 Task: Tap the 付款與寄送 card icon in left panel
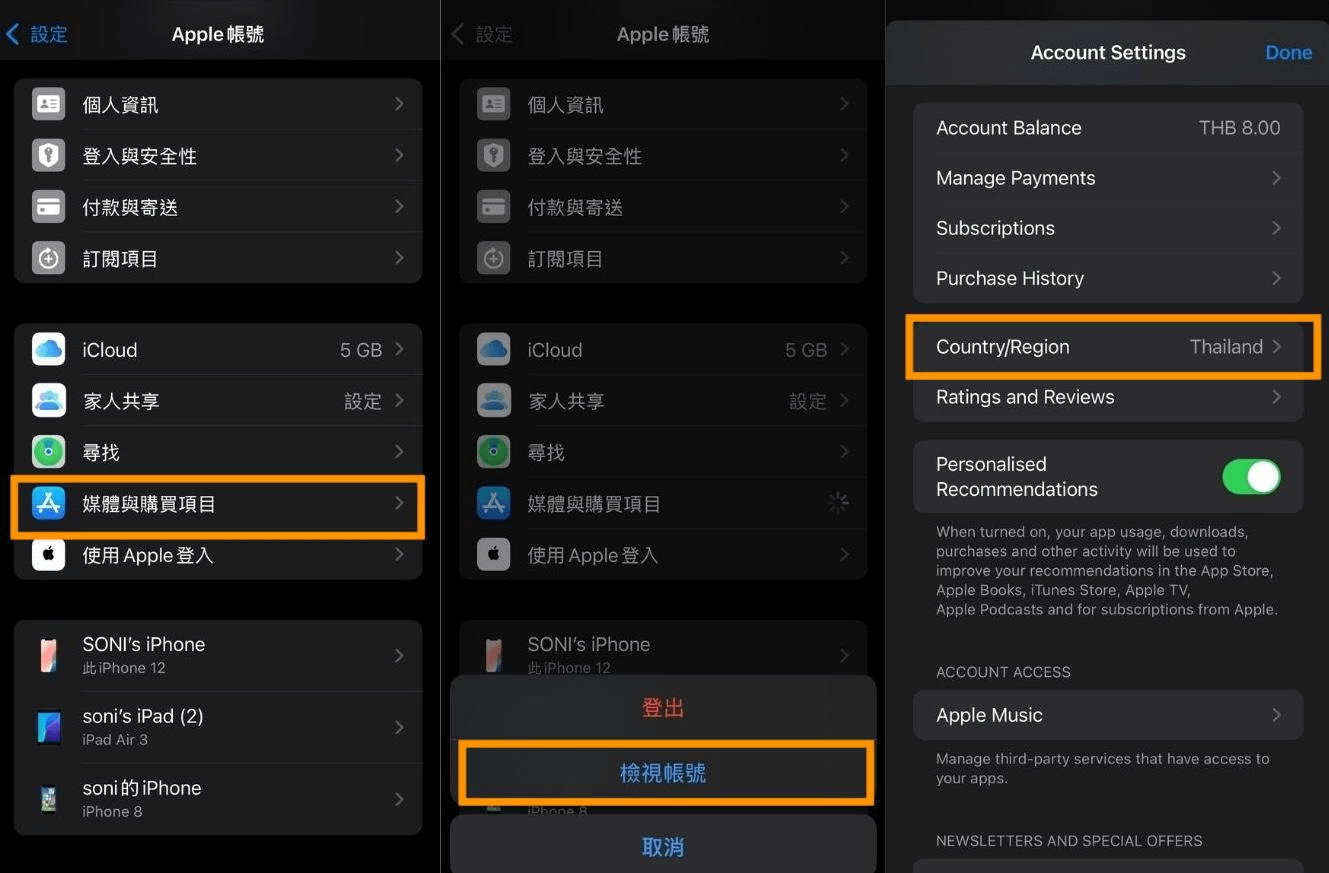[x=48, y=207]
